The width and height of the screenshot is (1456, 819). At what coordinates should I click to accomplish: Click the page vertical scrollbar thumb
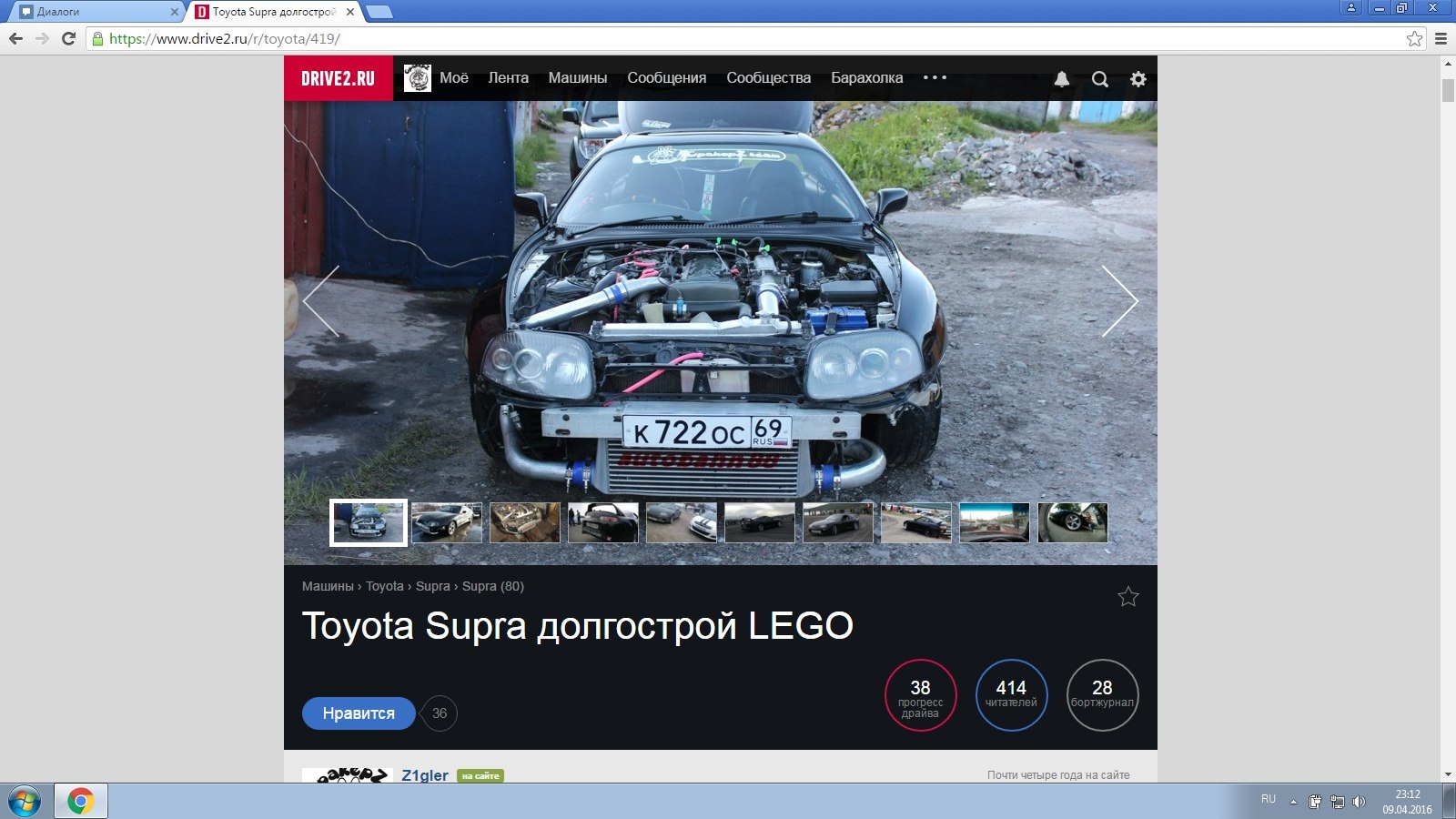1448,91
